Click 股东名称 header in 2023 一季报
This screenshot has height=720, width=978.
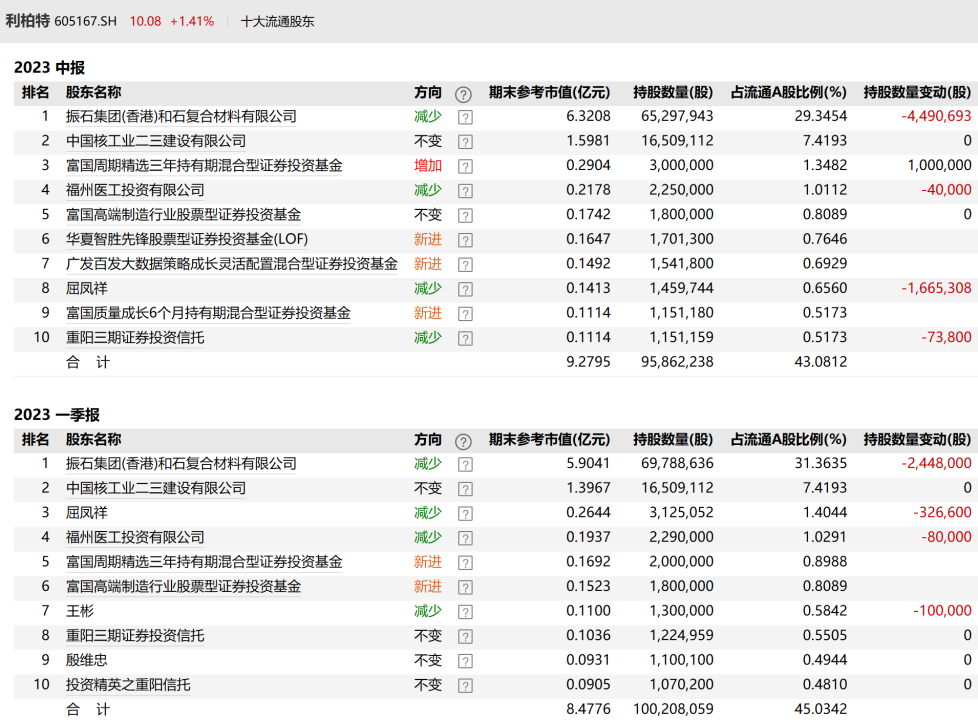pos(94,440)
